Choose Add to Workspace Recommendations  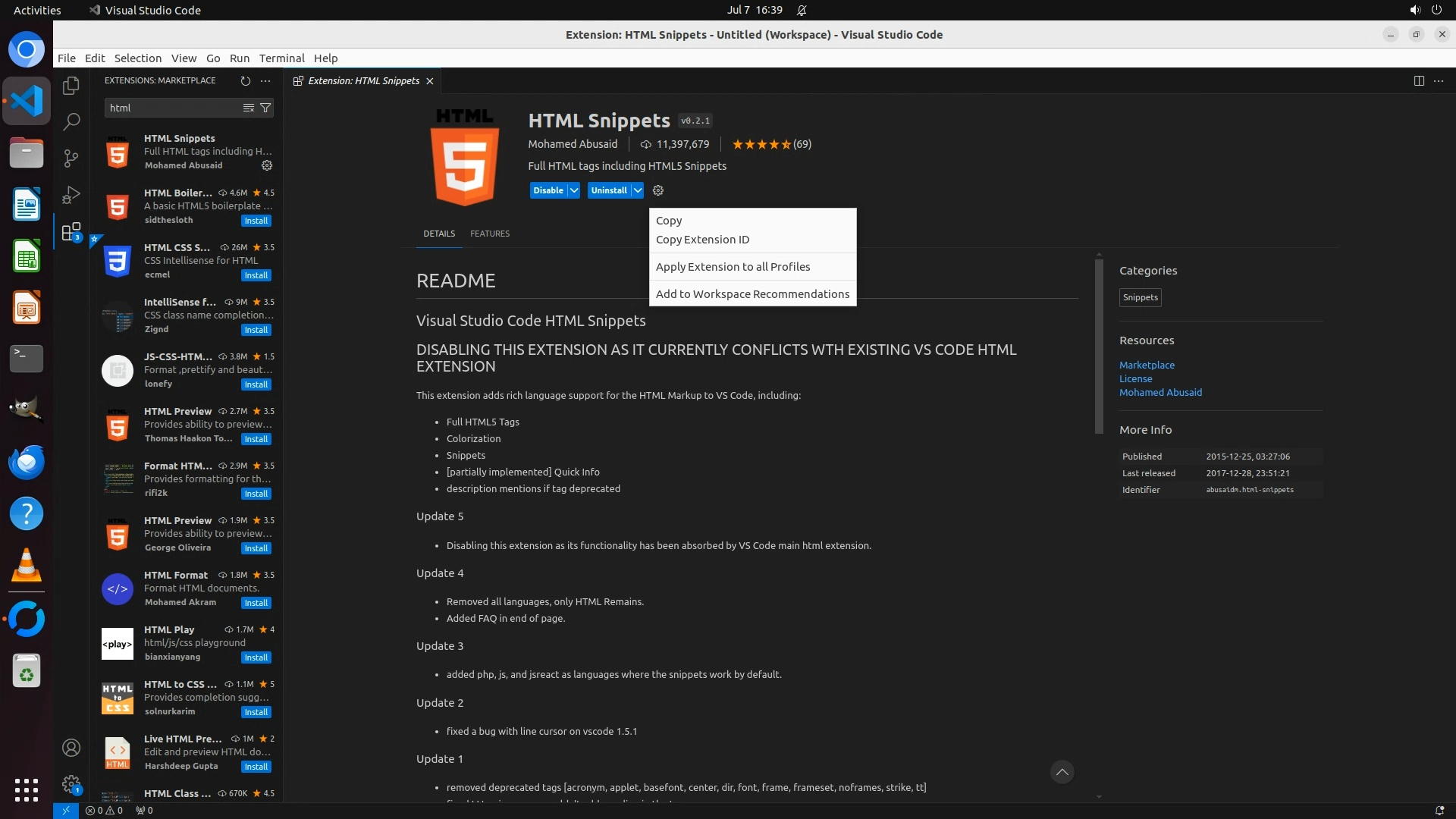[x=752, y=294]
